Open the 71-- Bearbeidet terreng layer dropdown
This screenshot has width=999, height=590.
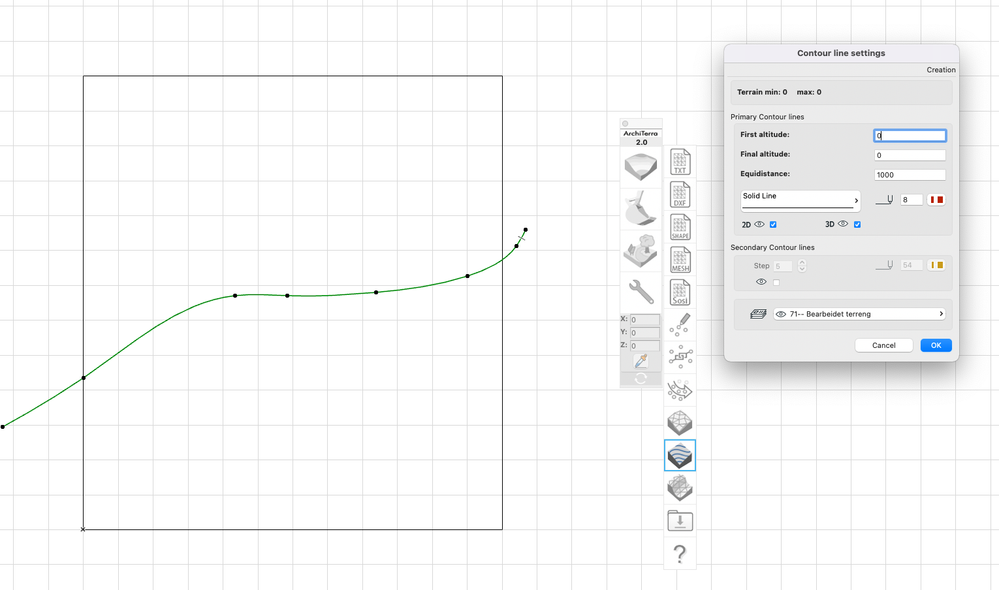(859, 314)
